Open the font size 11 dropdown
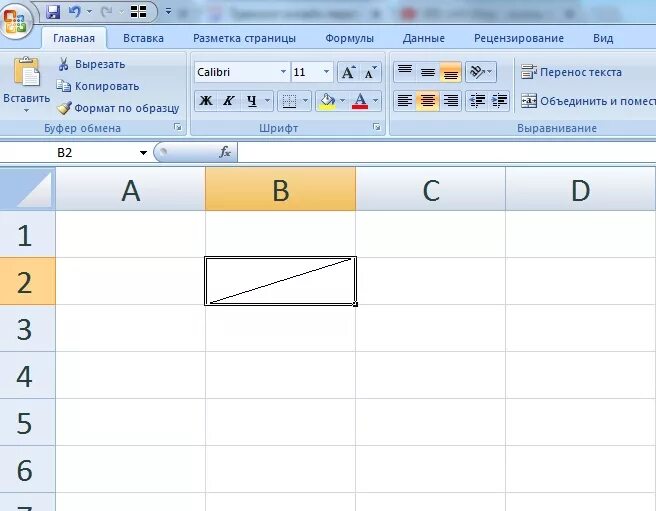The height and width of the screenshot is (511, 656). pyautogui.click(x=326, y=72)
